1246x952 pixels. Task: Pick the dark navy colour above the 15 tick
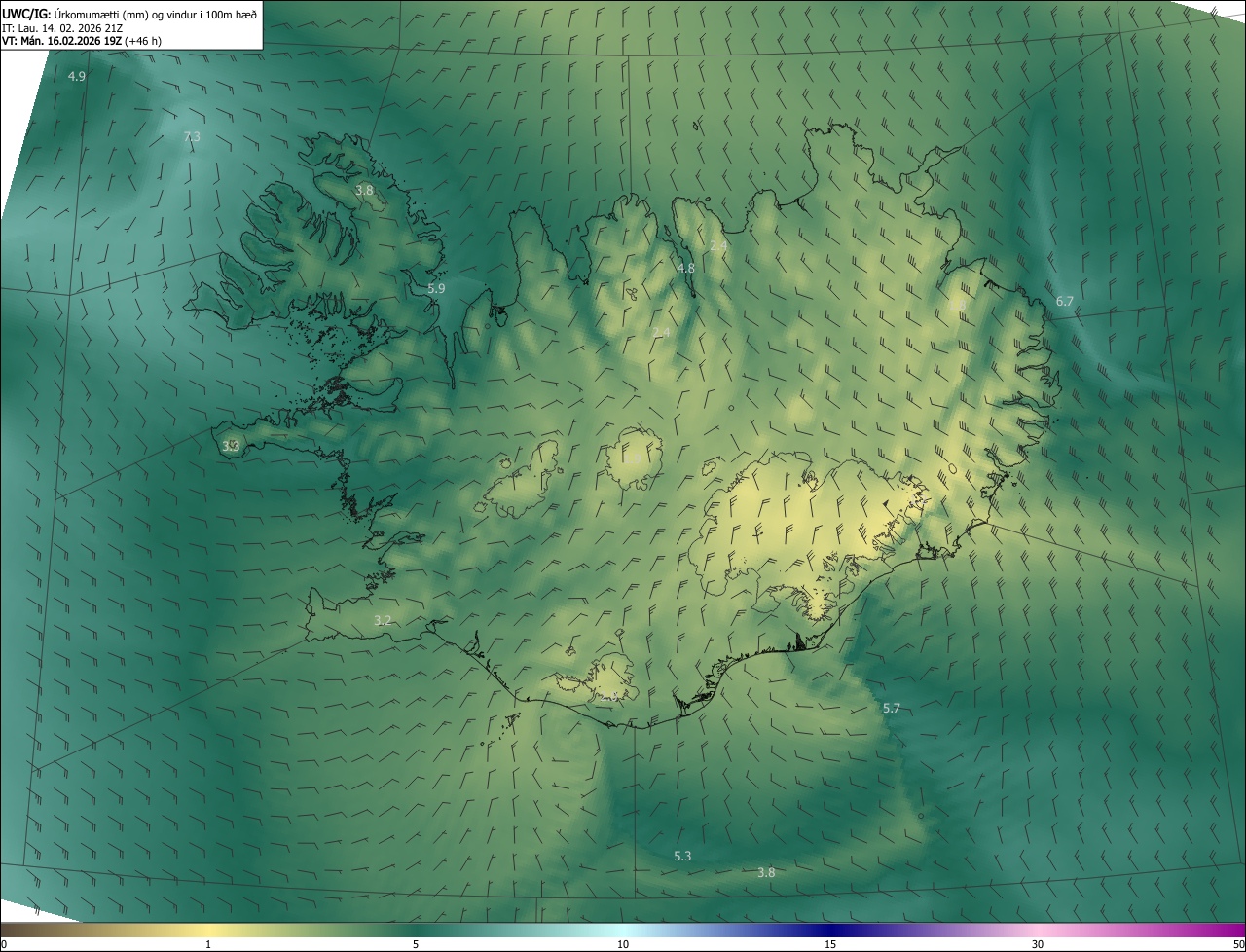tap(830, 931)
